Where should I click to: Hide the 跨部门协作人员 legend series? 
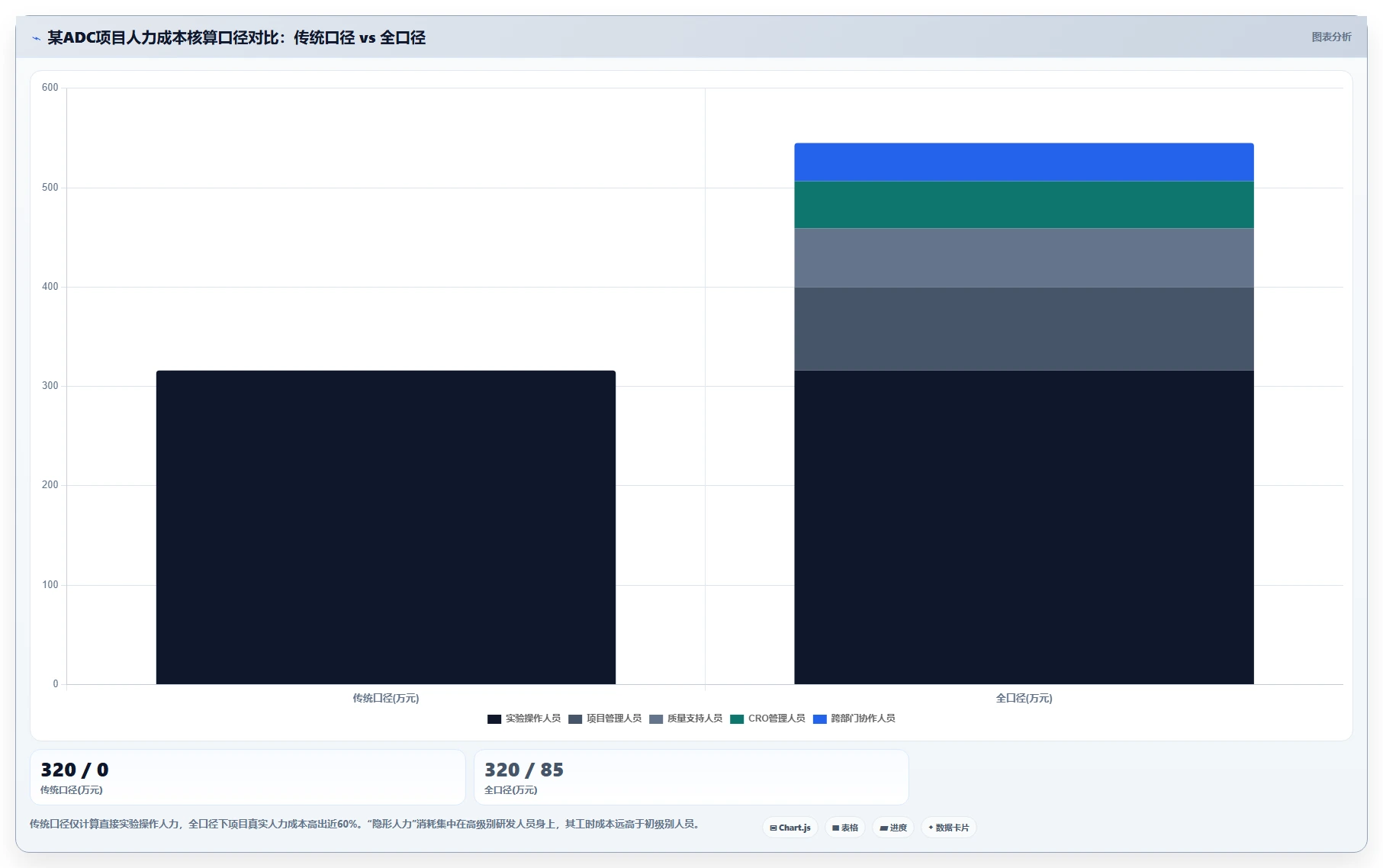click(x=854, y=719)
